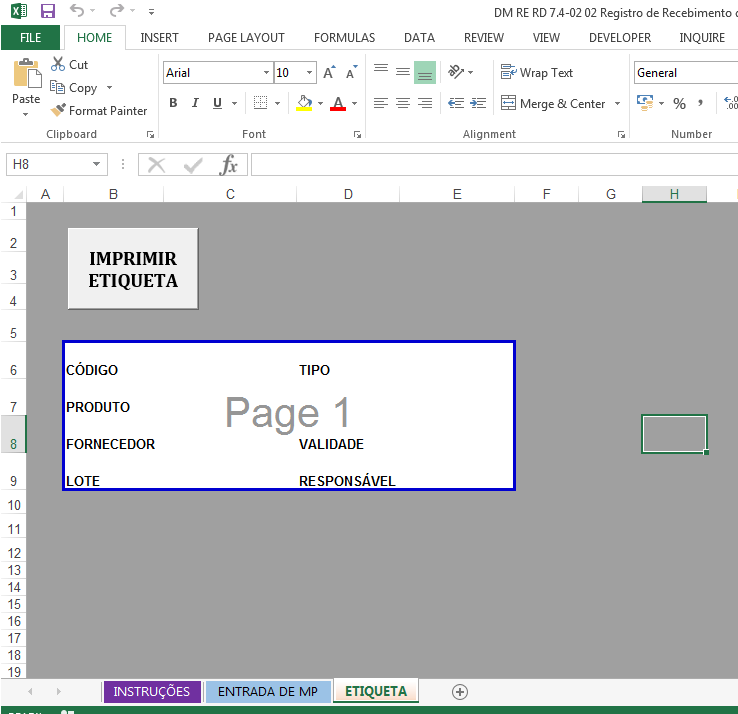Click Insert Function fx icon
The width and height of the screenshot is (738, 714).
[x=229, y=165]
